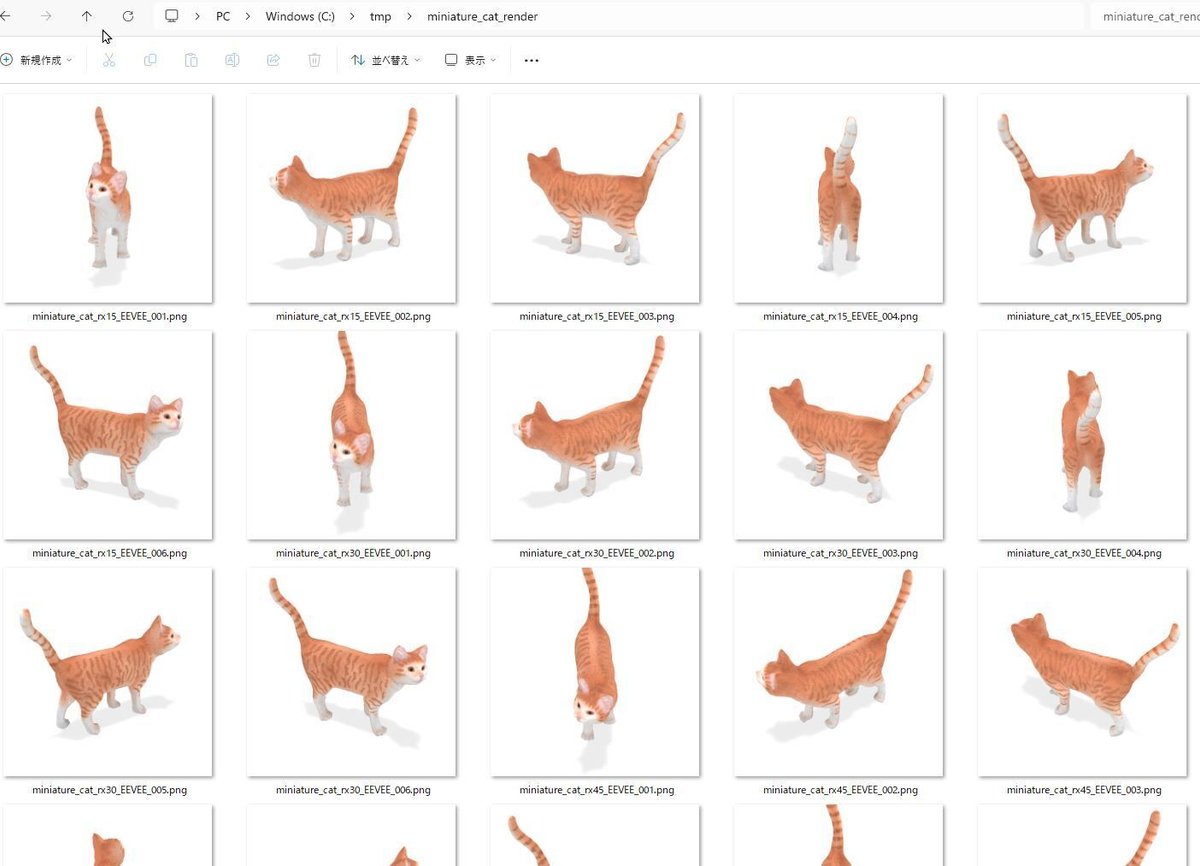
Task: Select thumbnail of miniature_cat_rx45_EEVEE_001.png
Action: pos(595,673)
